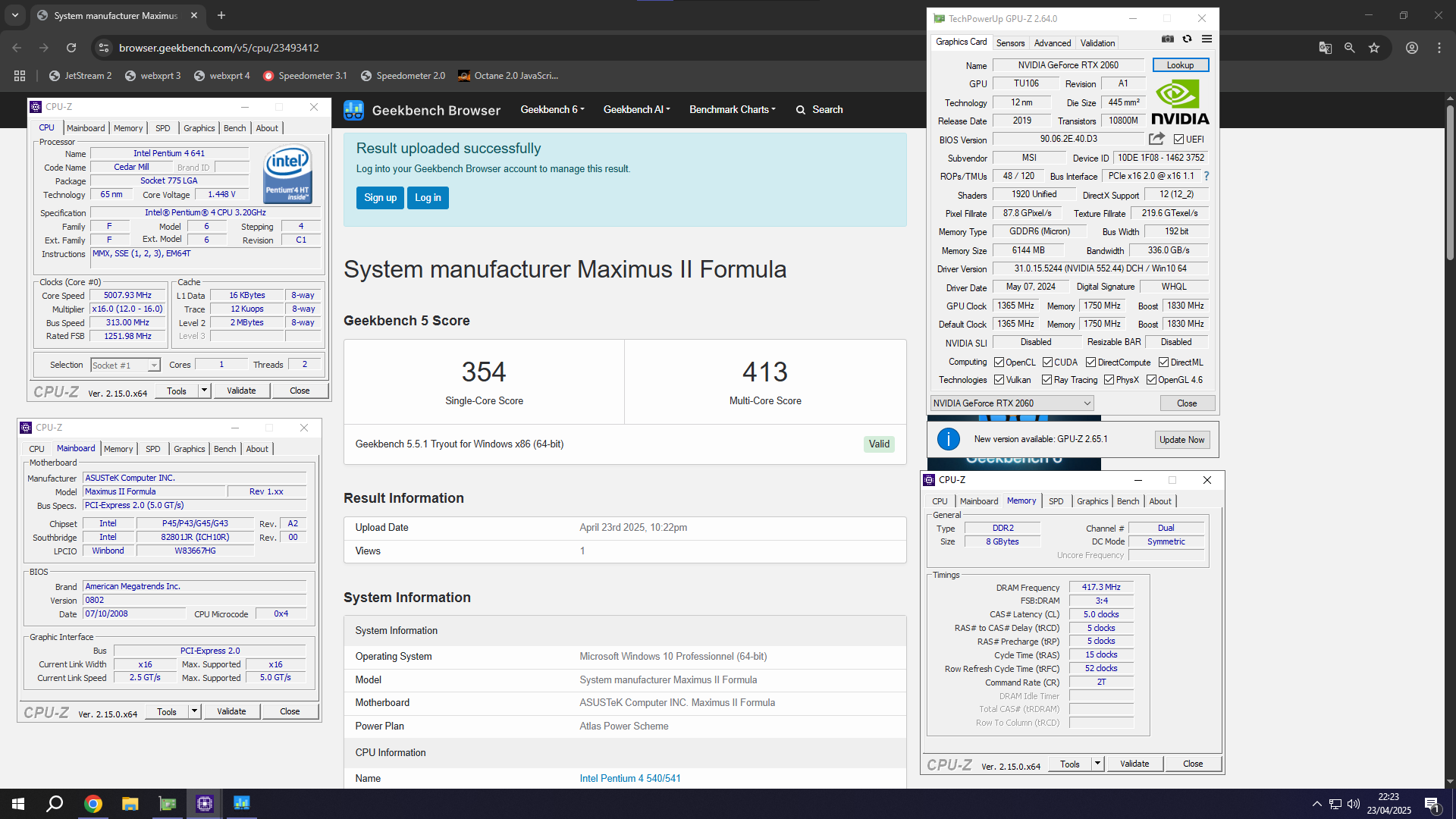1456x819 pixels.
Task: Click the site information icon in address bar
Action: click(x=104, y=48)
